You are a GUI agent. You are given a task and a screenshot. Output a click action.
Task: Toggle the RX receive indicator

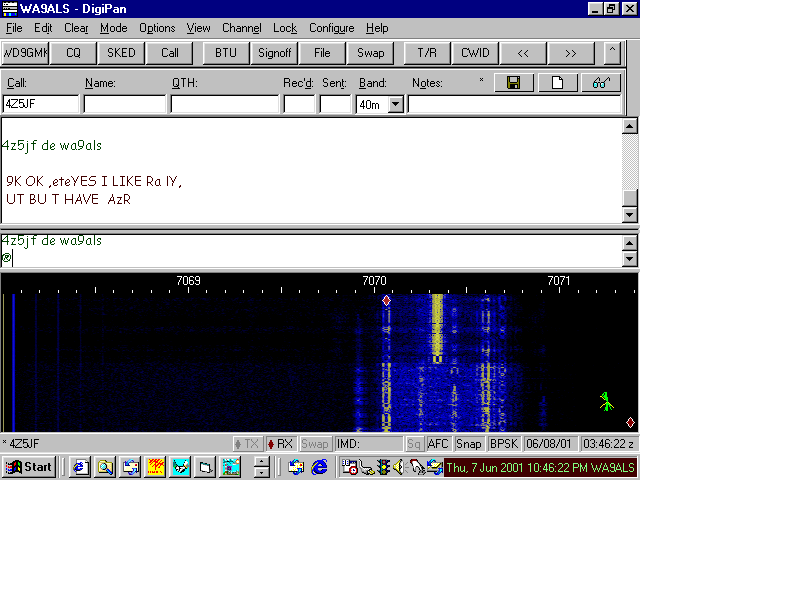click(281, 444)
